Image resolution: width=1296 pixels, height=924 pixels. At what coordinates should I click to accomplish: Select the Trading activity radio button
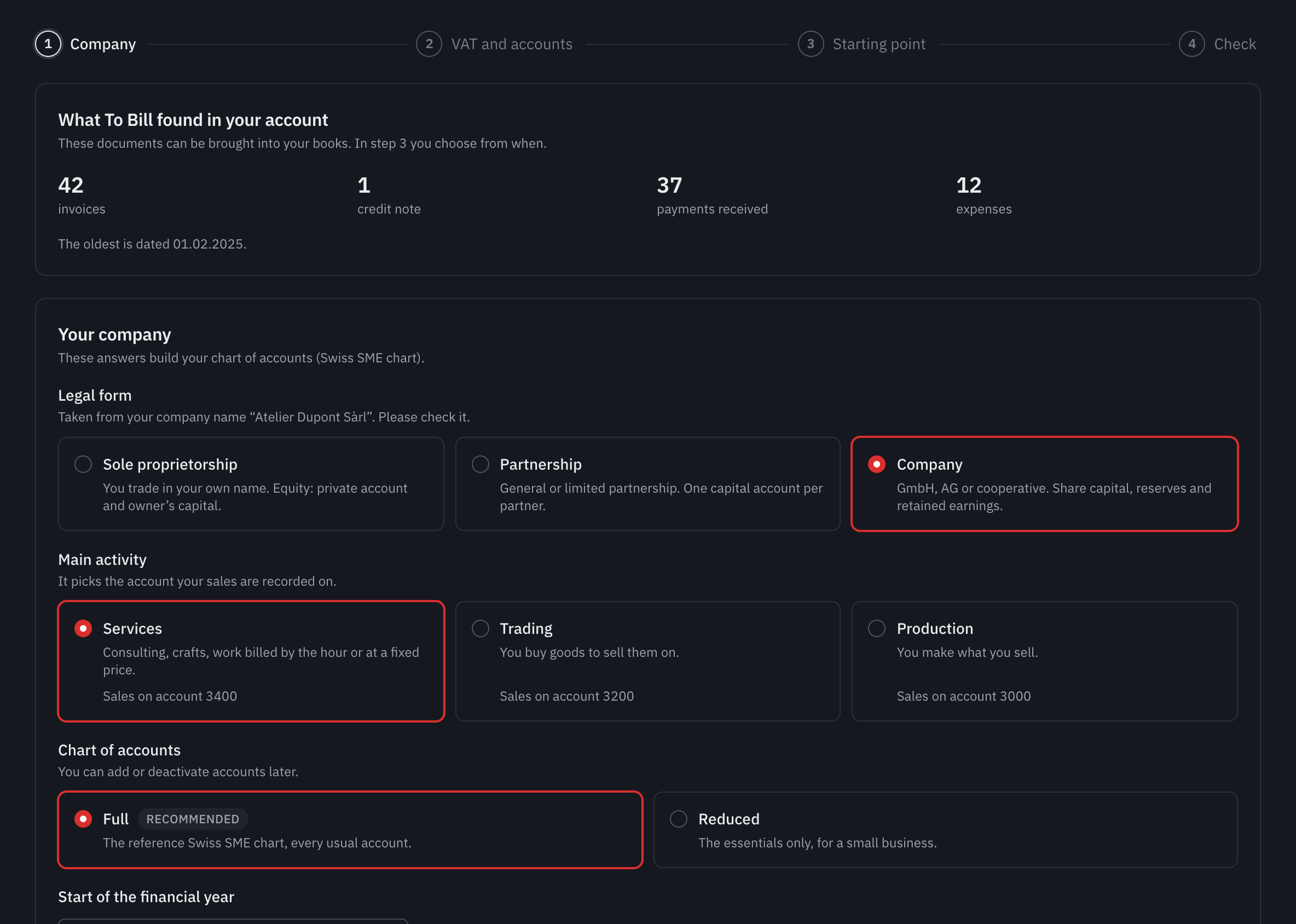(x=480, y=628)
